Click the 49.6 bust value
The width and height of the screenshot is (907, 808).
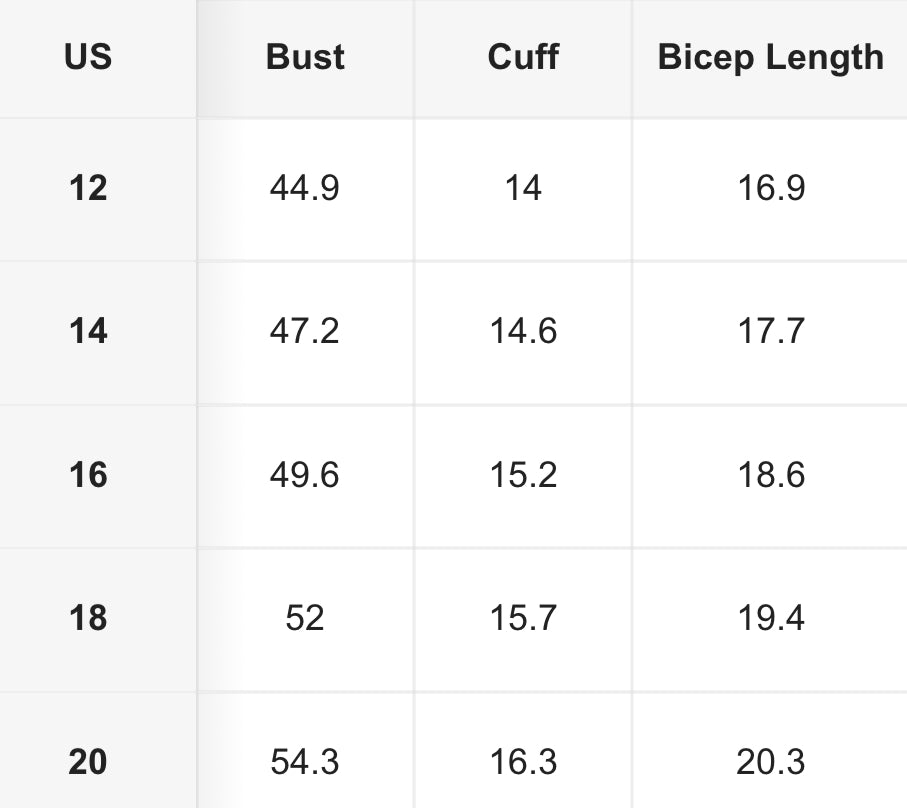coord(305,475)
